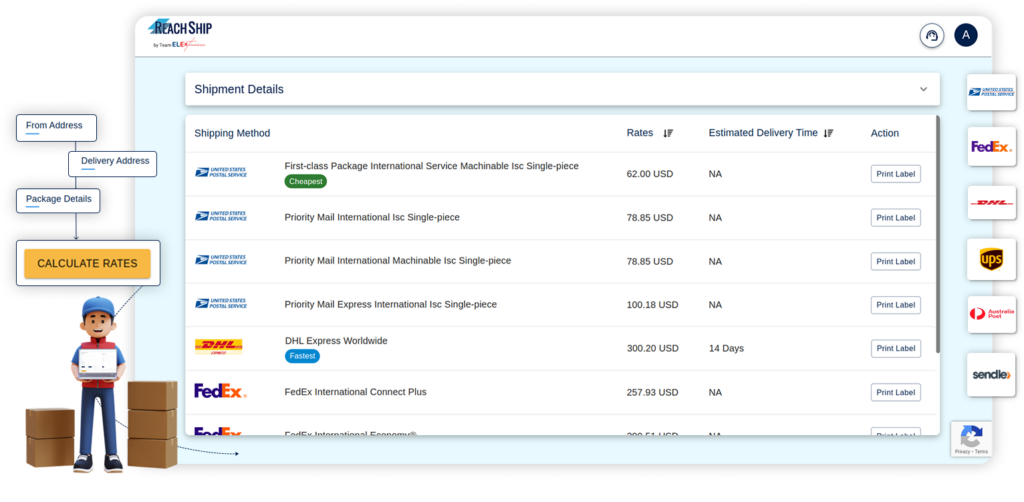
Task: Click DHL logo in DHL Express Worldwide row
Action: [219, 347]
